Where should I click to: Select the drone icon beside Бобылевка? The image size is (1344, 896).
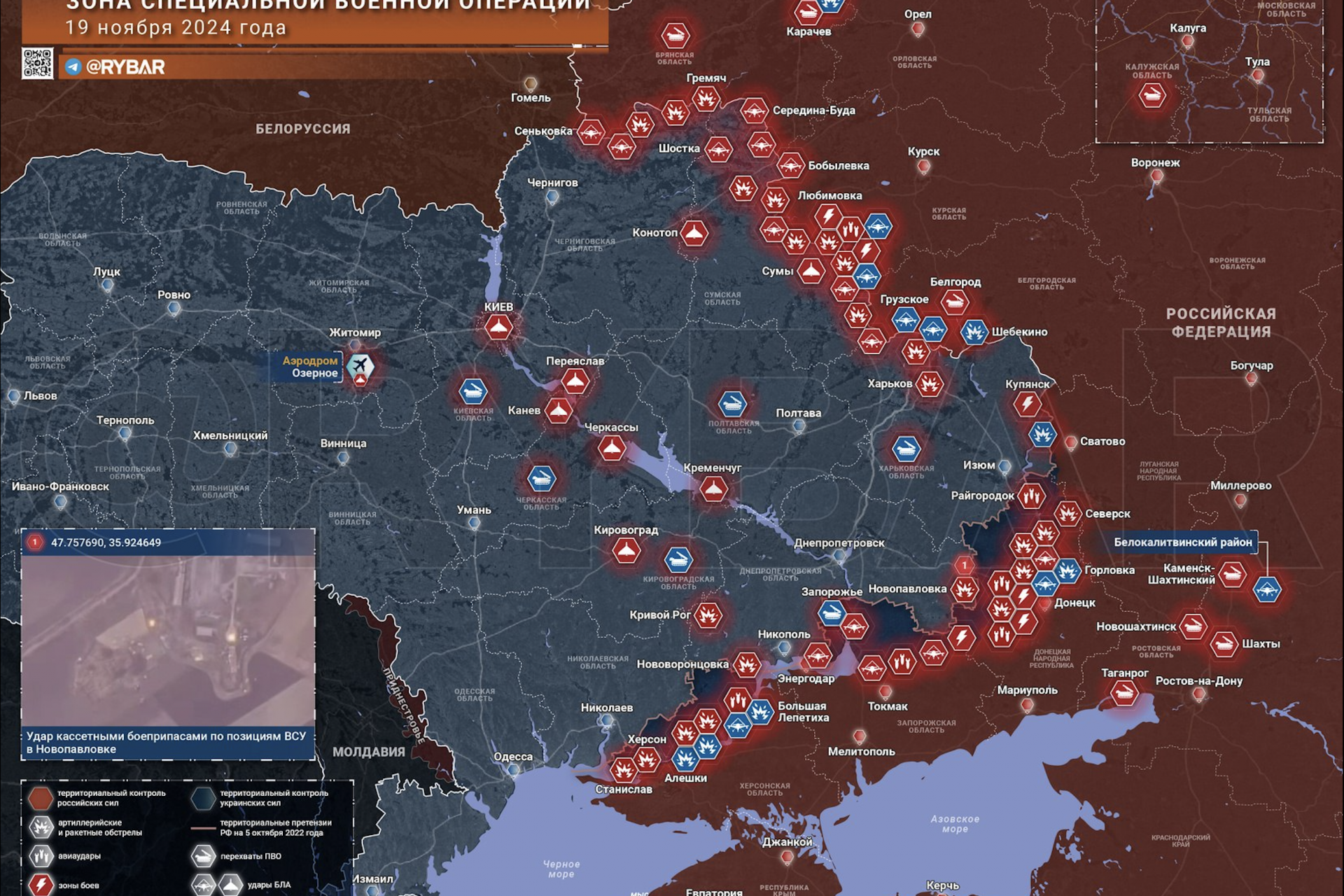pos(790,166)
